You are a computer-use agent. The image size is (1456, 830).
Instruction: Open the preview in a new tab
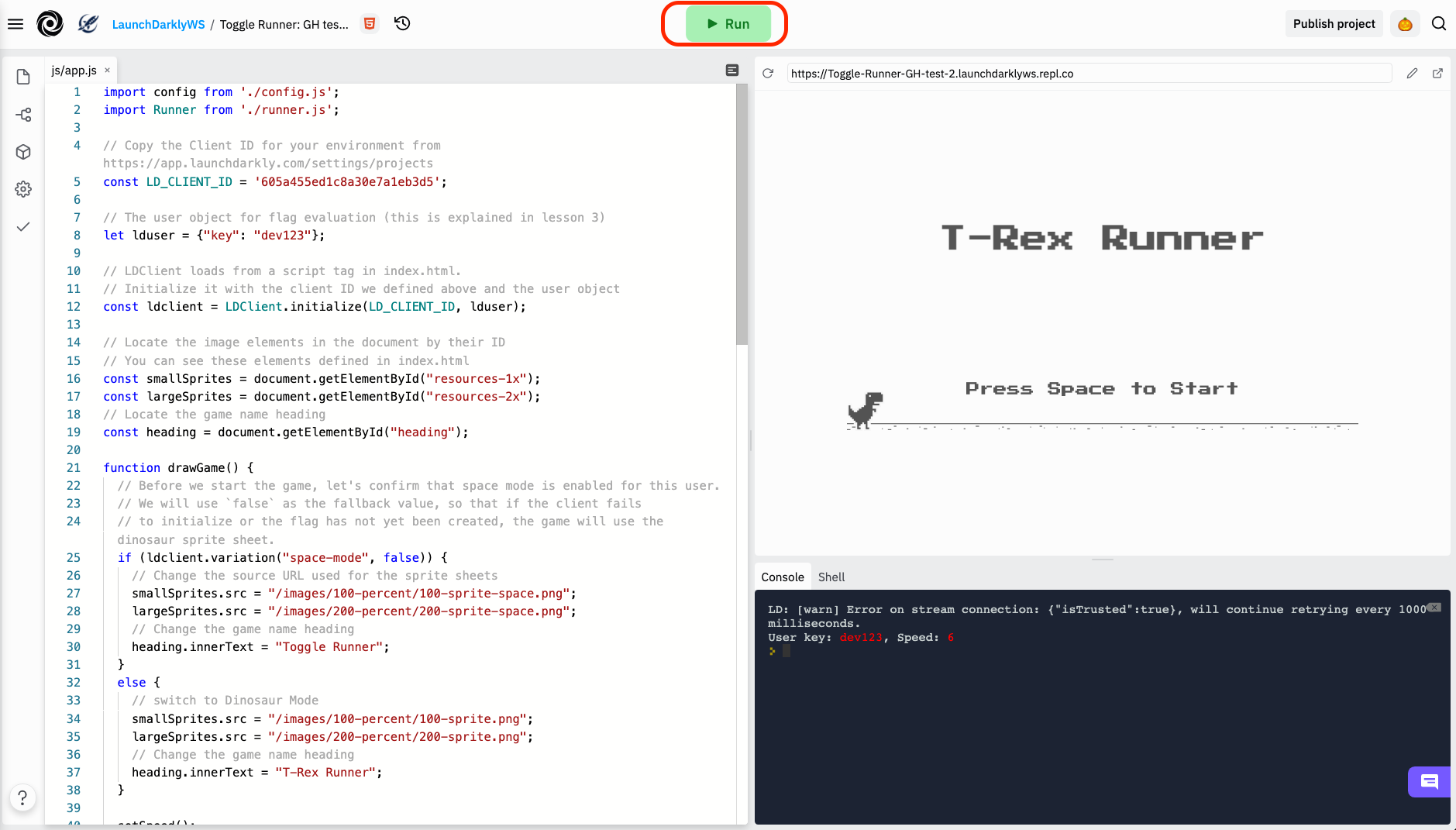click(x=1438, y=73)
